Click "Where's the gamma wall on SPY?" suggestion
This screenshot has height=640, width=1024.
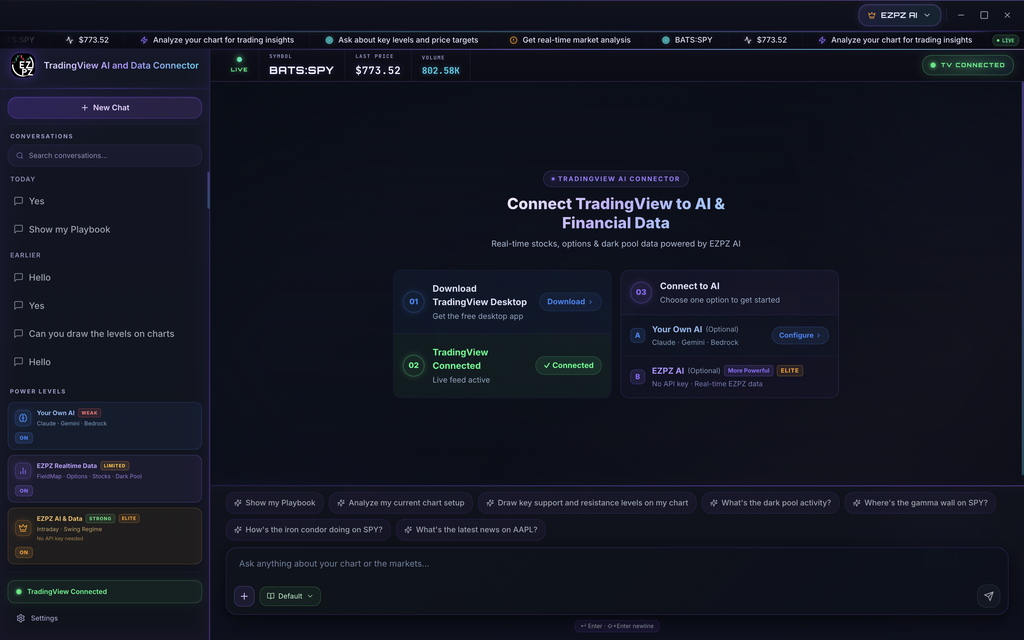click(x=920, y=503)
